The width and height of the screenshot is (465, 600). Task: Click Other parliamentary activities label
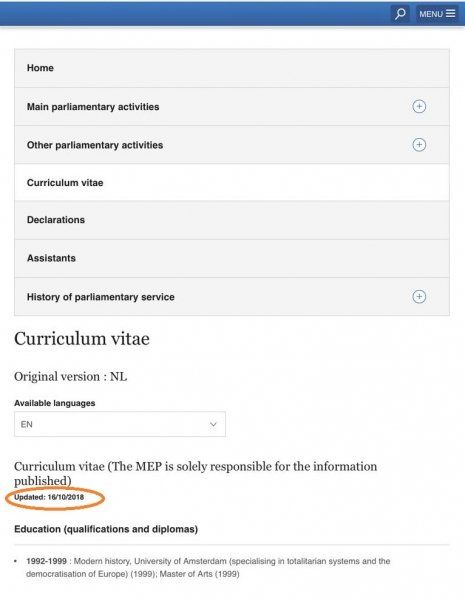(95, 145)
